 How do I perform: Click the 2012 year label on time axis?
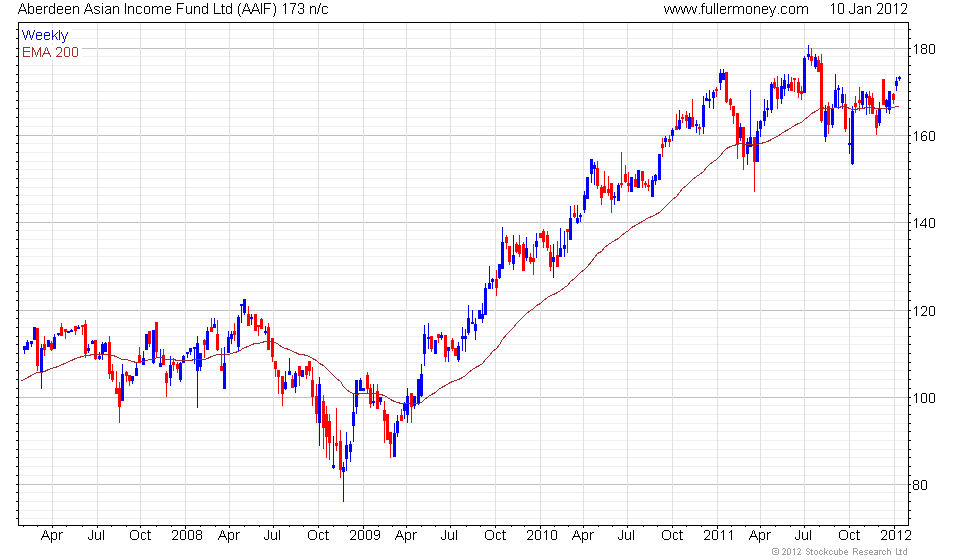coord(896,536)
